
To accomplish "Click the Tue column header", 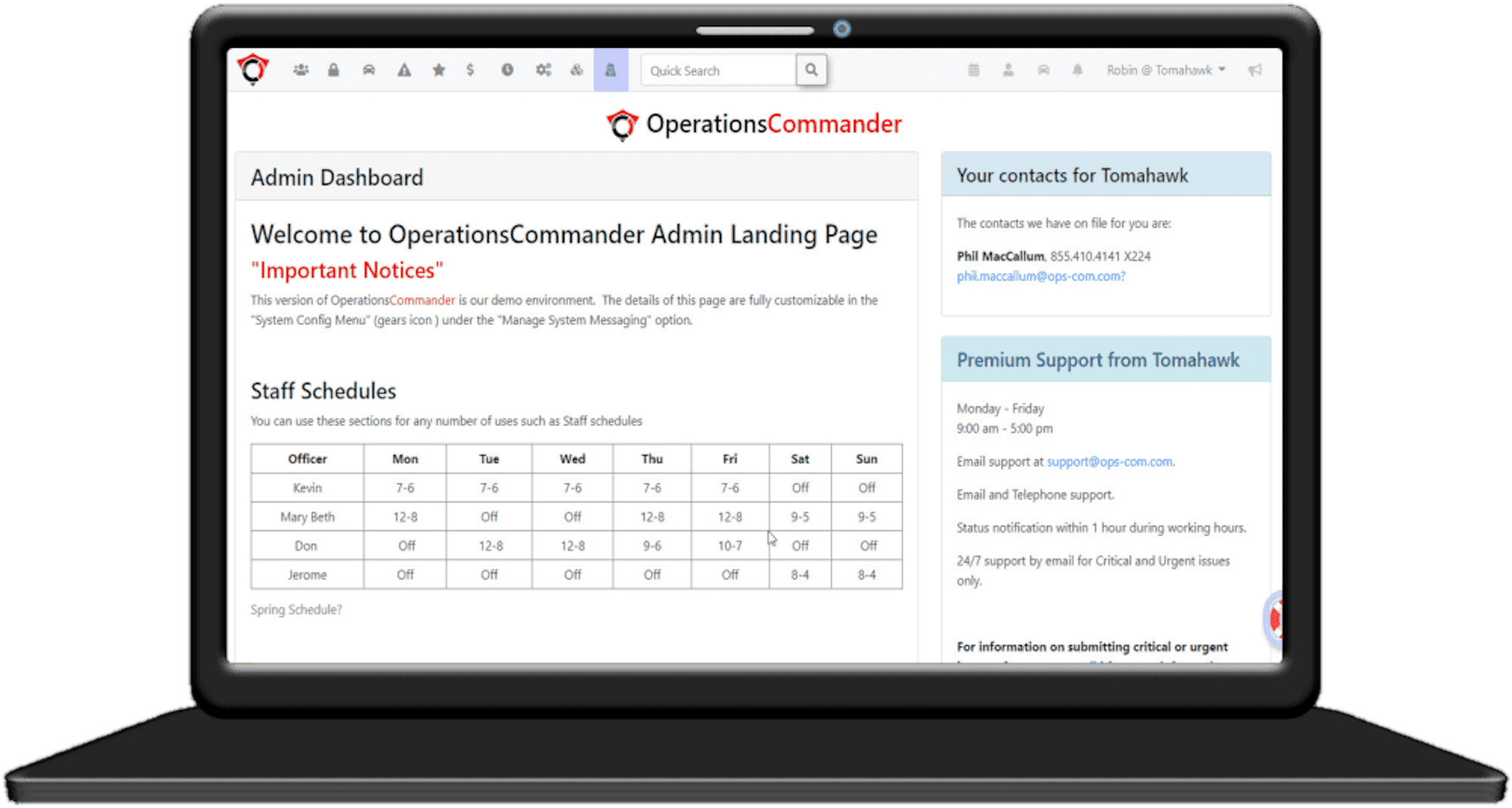I will [x=489, y=459].
